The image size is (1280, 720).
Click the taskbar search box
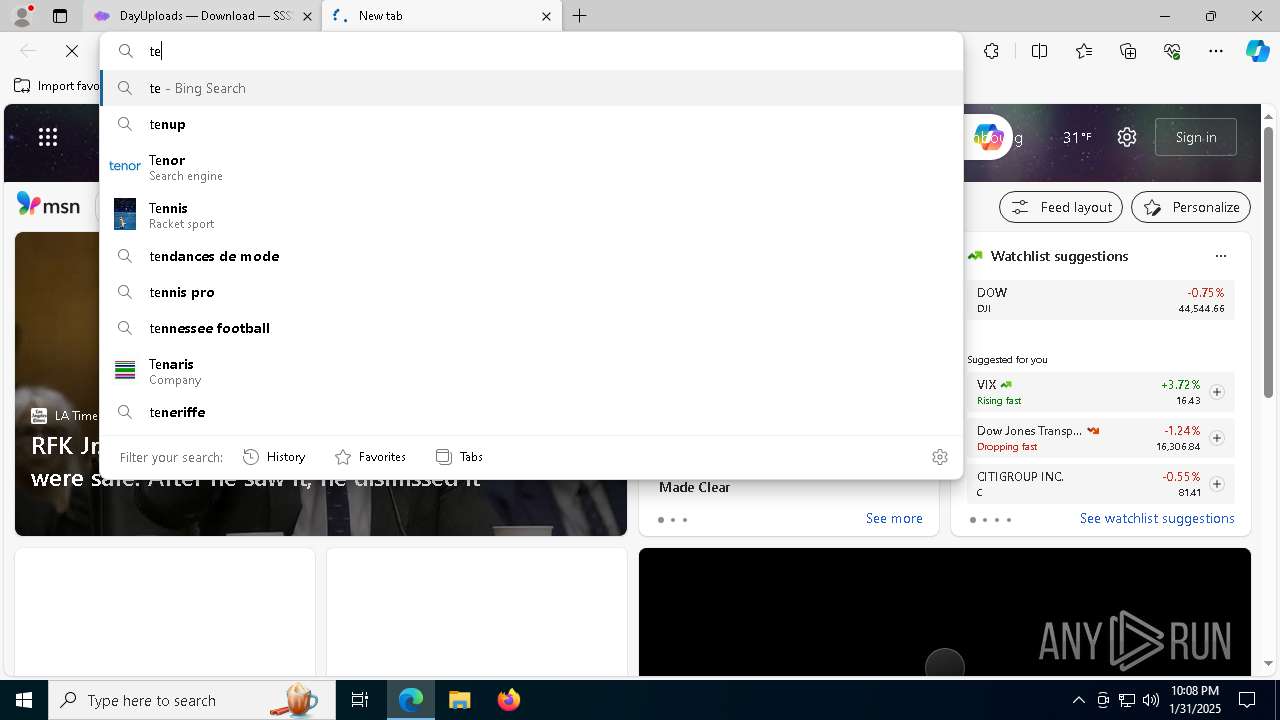click(192, 700)
